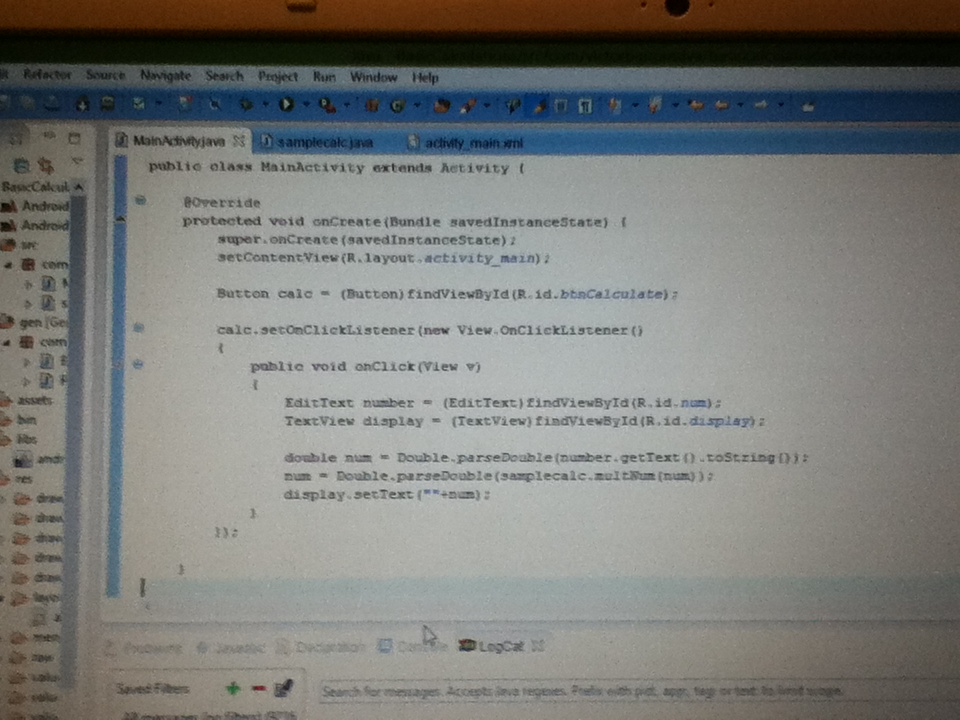
Task: Click the green Run play button
Action: point(286,105)
